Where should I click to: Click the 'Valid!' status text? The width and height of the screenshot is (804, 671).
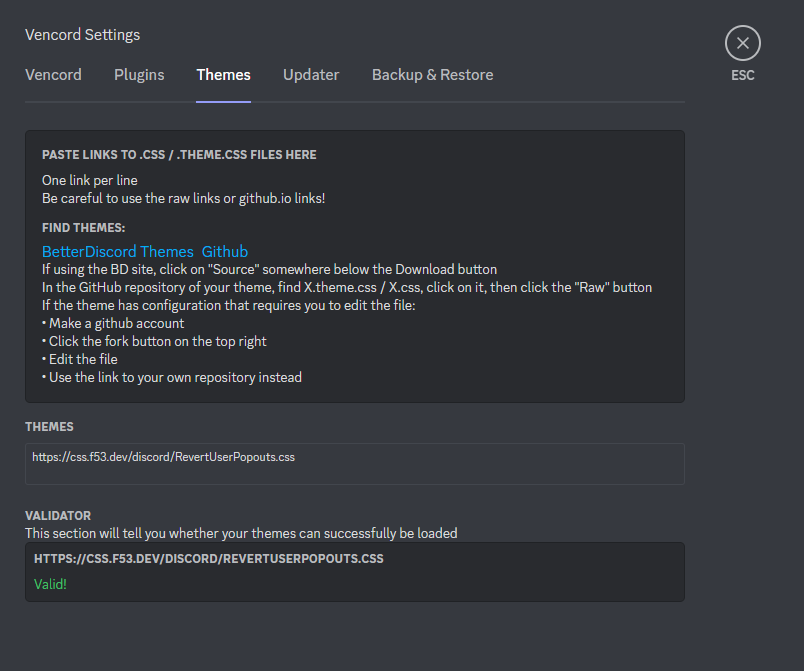point(50,584)
